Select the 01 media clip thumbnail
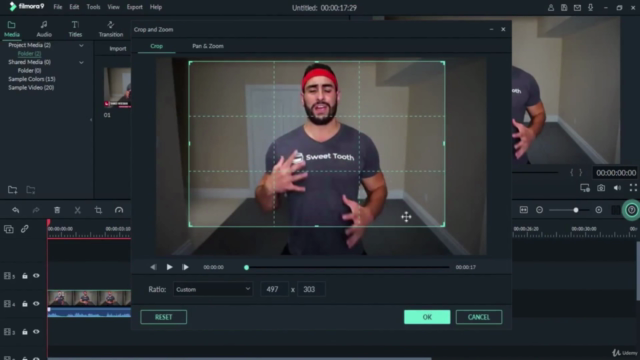Viewport: 640px width, 360px height. point(117,87)
